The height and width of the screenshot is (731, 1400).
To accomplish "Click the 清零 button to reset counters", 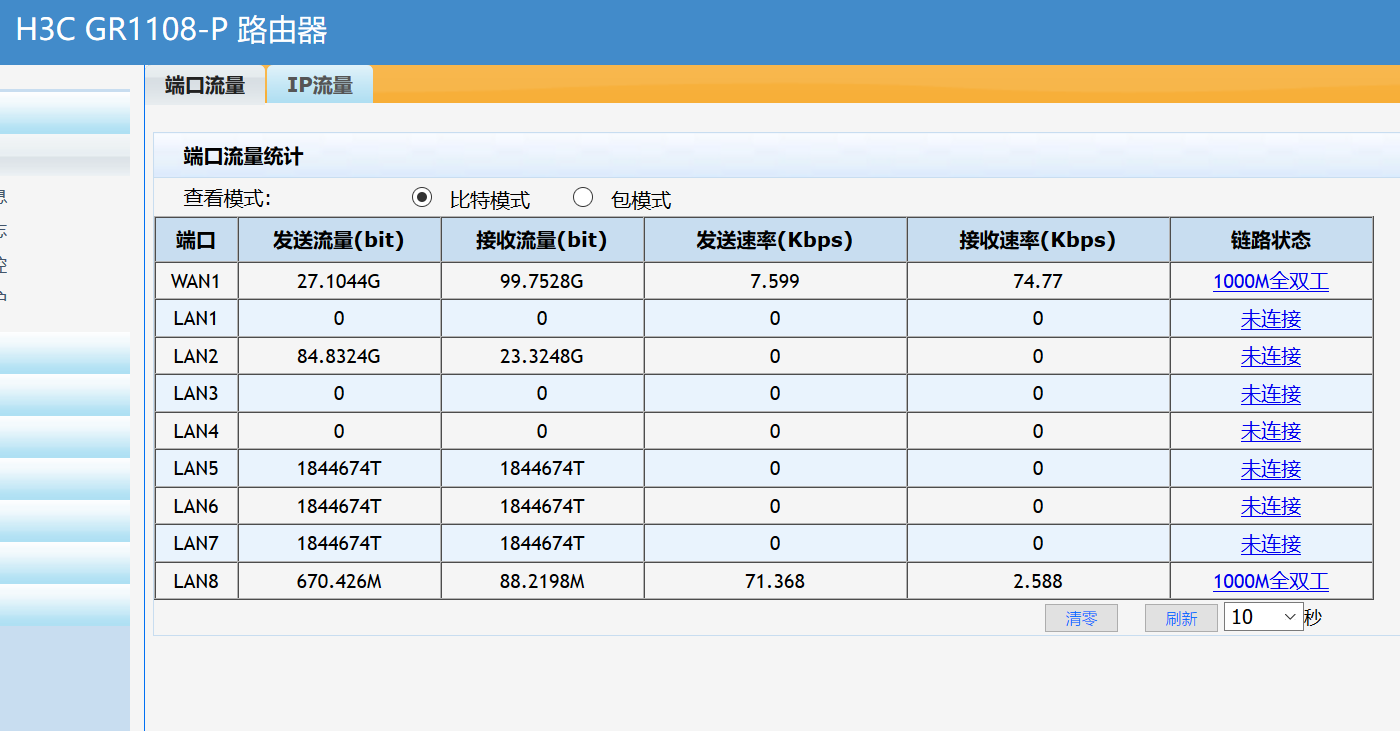I will coord(1081,617).
